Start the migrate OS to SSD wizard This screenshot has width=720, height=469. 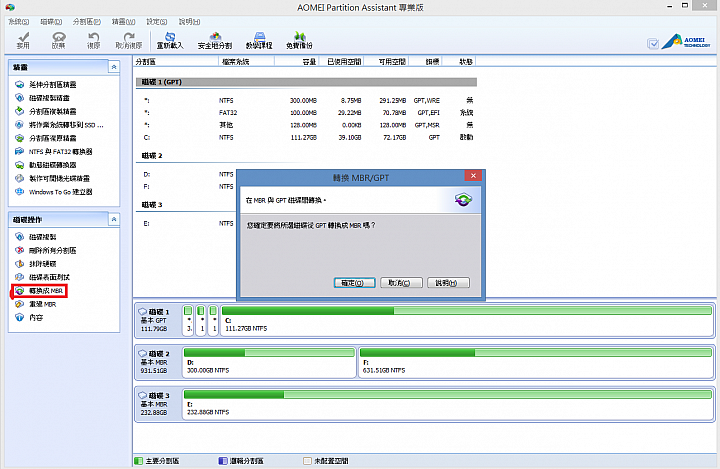[x=59, y=124]
